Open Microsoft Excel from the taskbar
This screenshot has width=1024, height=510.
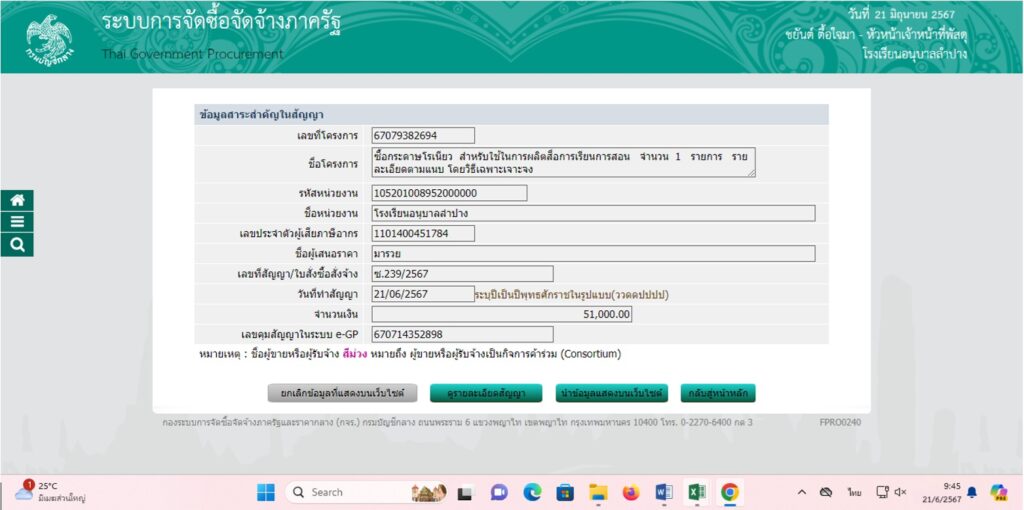[x=697, y=492]
